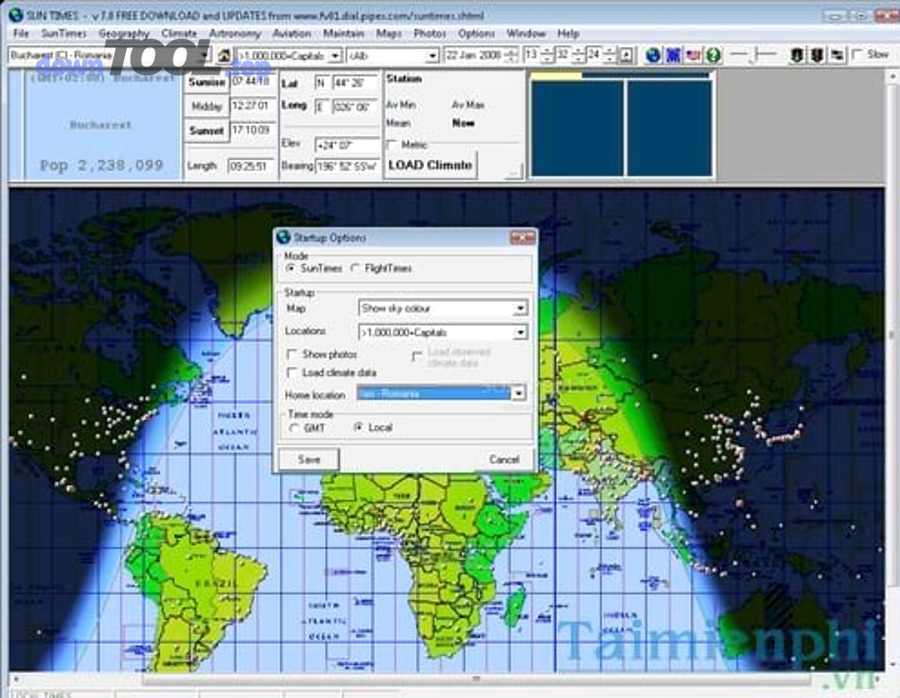Click the Sunset button

[x=207, y=131]
